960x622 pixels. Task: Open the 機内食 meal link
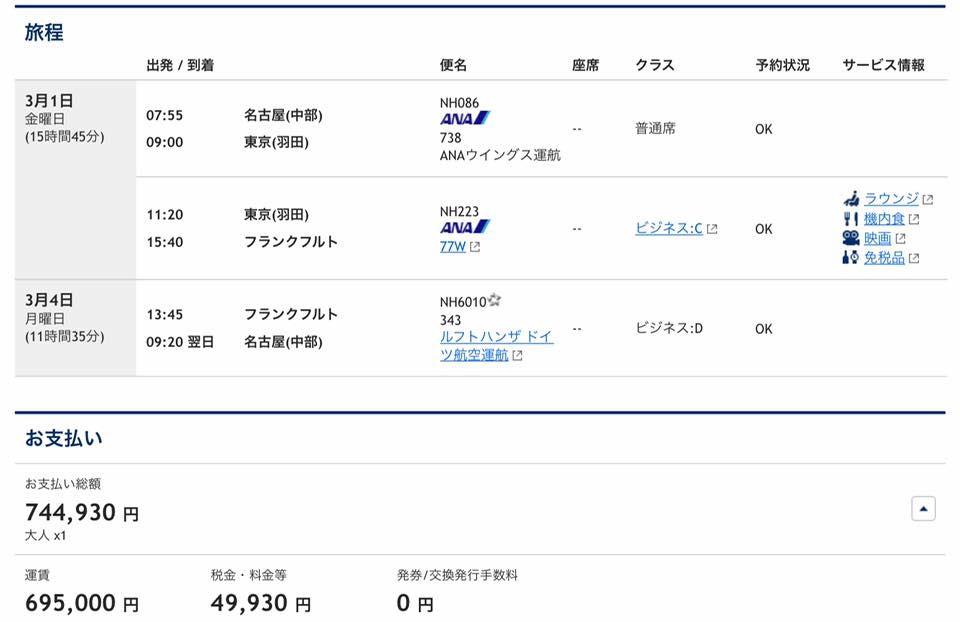(884, 219)
